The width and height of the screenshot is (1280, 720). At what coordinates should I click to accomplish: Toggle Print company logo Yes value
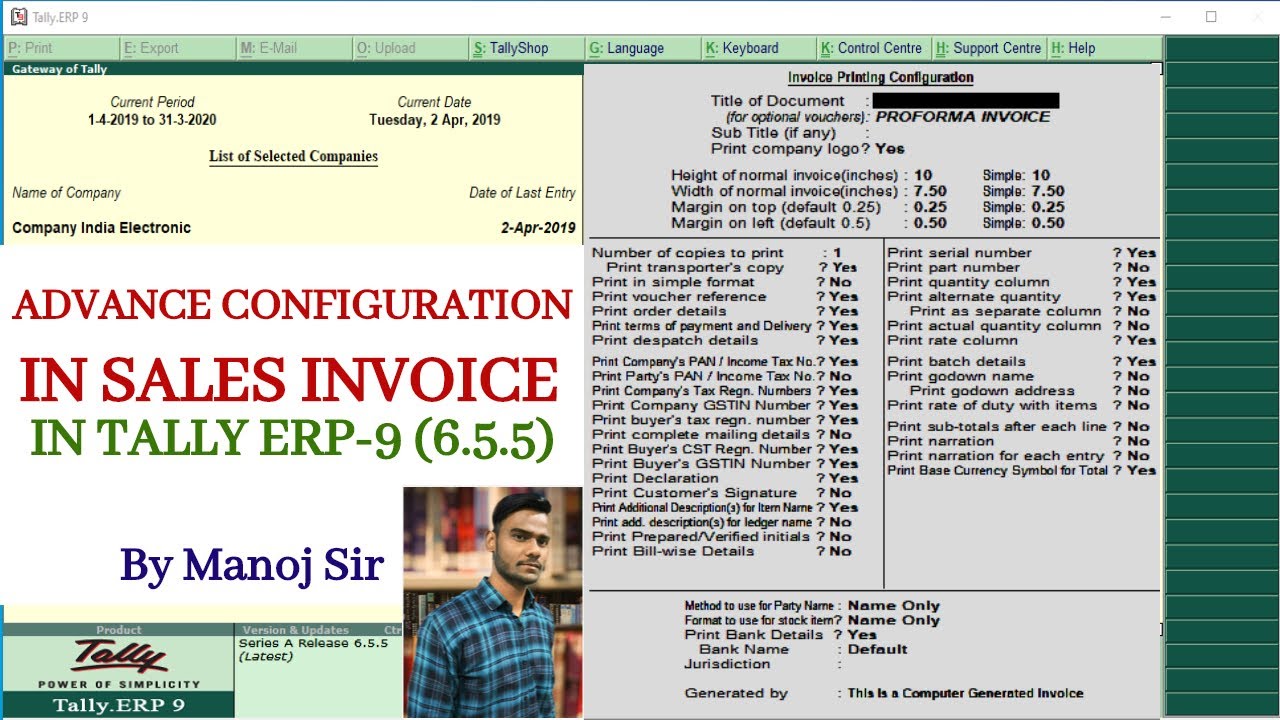(x=890, y=149)
